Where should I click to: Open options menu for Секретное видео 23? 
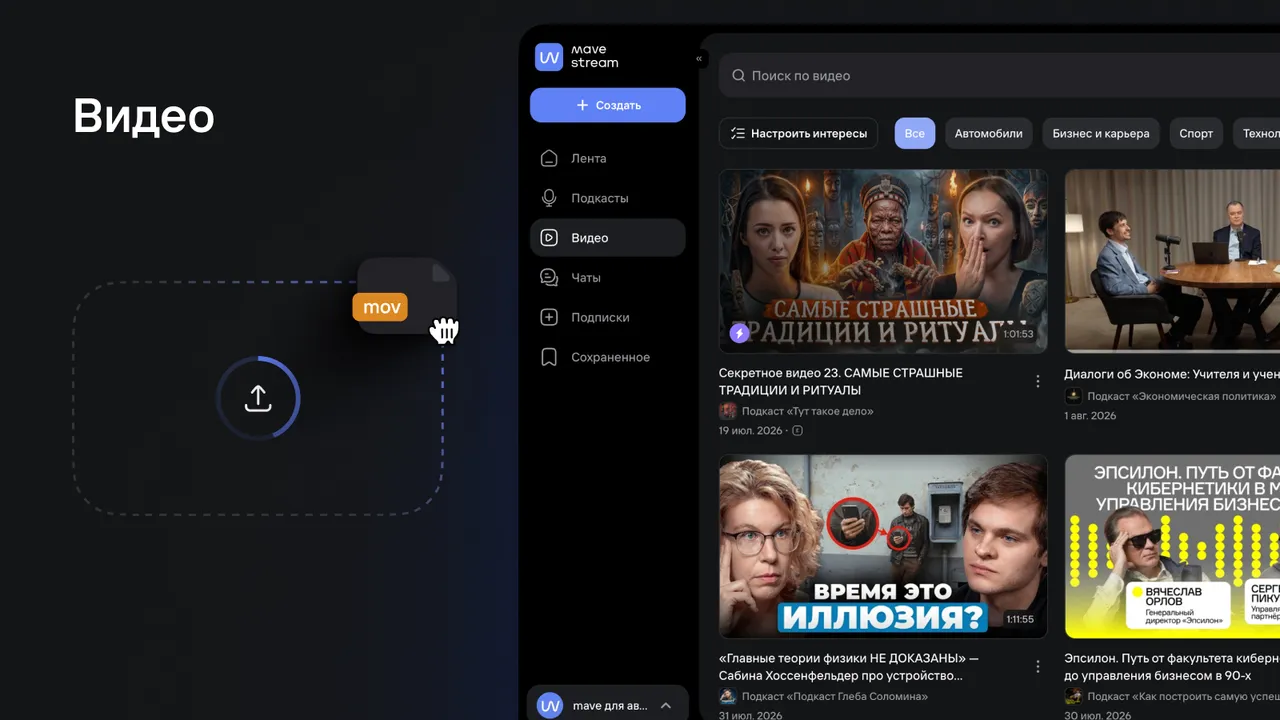(1038, 381)
